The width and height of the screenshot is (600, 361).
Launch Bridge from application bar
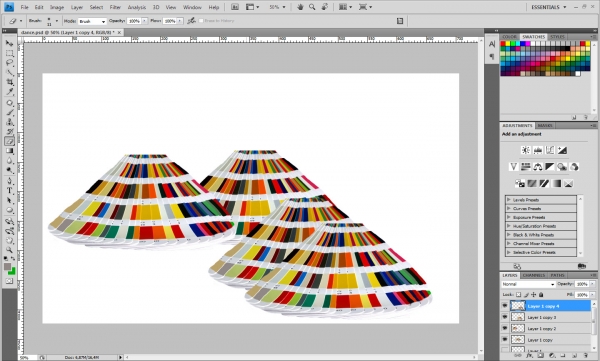tap(235, 7)
